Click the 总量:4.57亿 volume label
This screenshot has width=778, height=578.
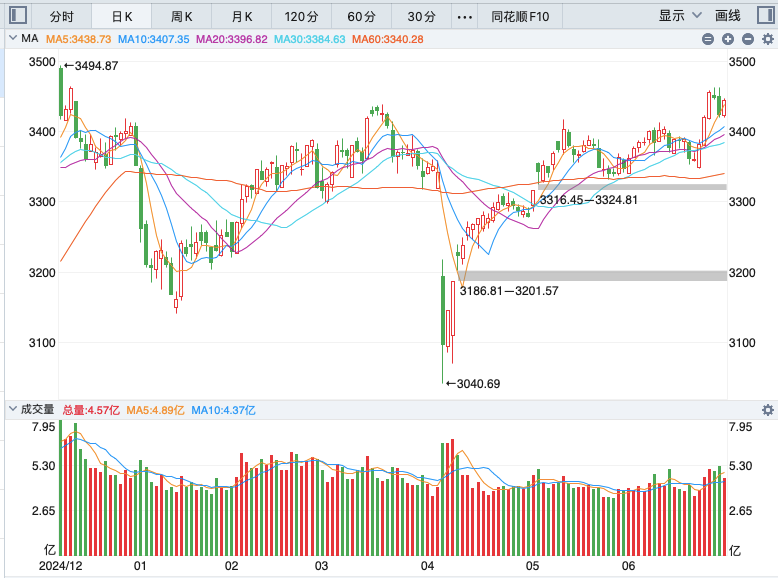[x=91, y=410]
